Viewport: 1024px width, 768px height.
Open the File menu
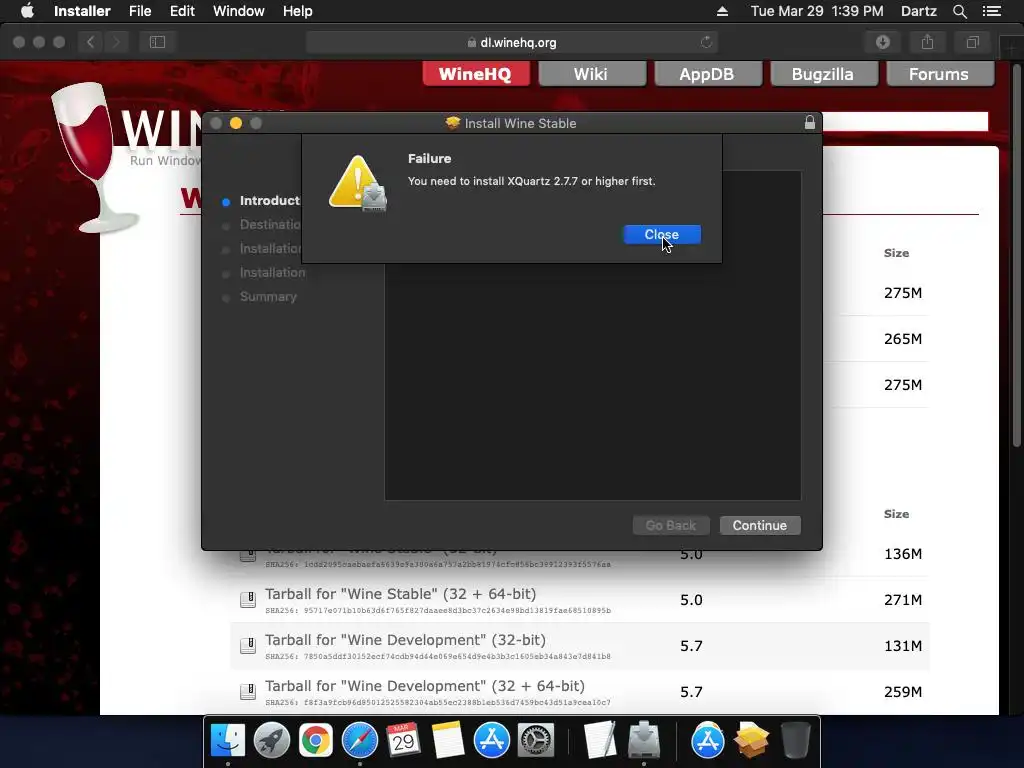click(x=140, y=11)
